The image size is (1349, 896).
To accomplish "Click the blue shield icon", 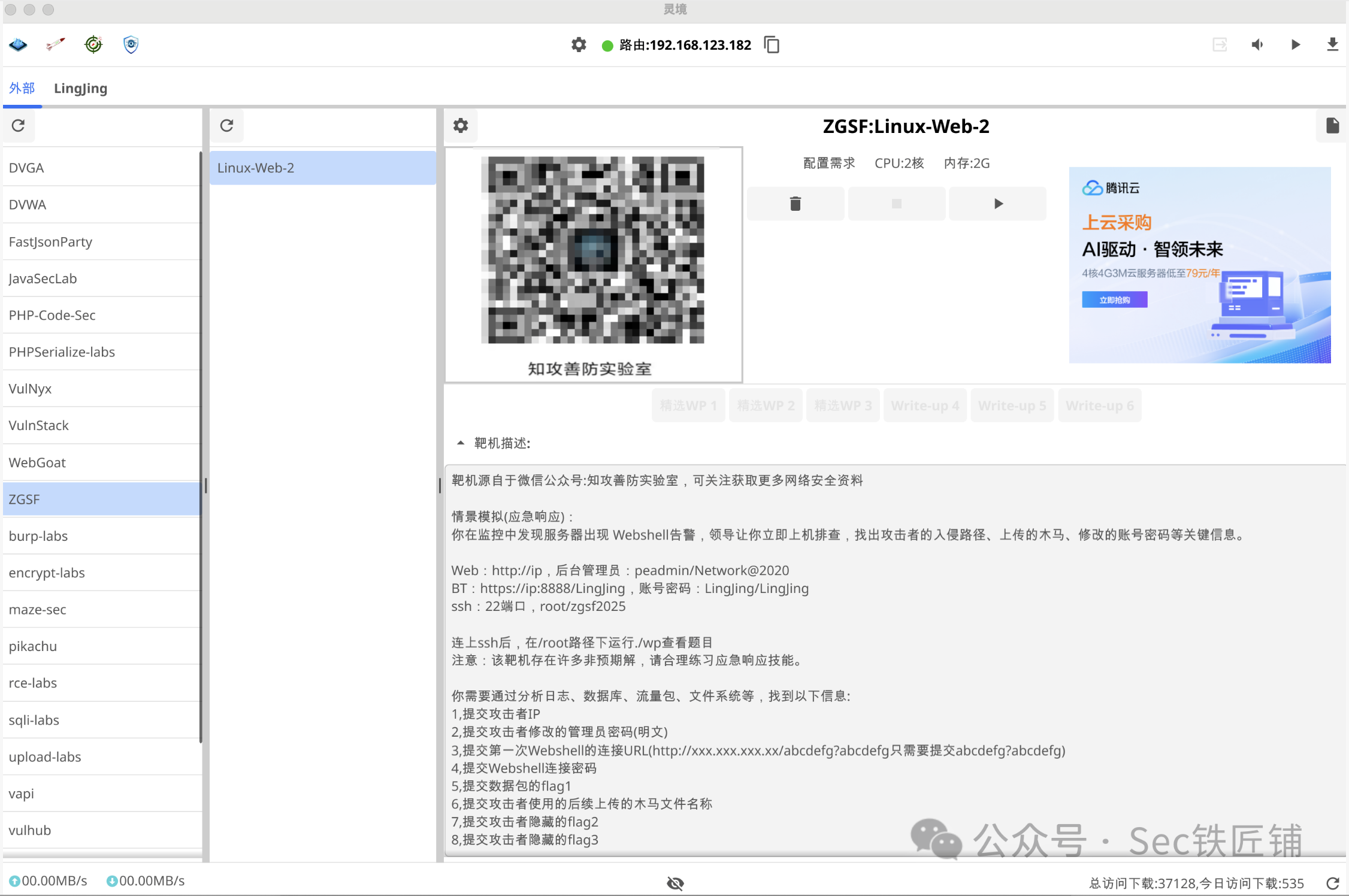I will pos(131,45).
